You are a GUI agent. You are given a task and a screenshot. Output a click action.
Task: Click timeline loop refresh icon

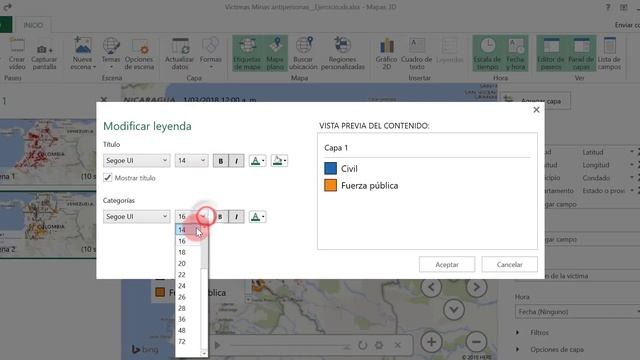click(362, 346)
